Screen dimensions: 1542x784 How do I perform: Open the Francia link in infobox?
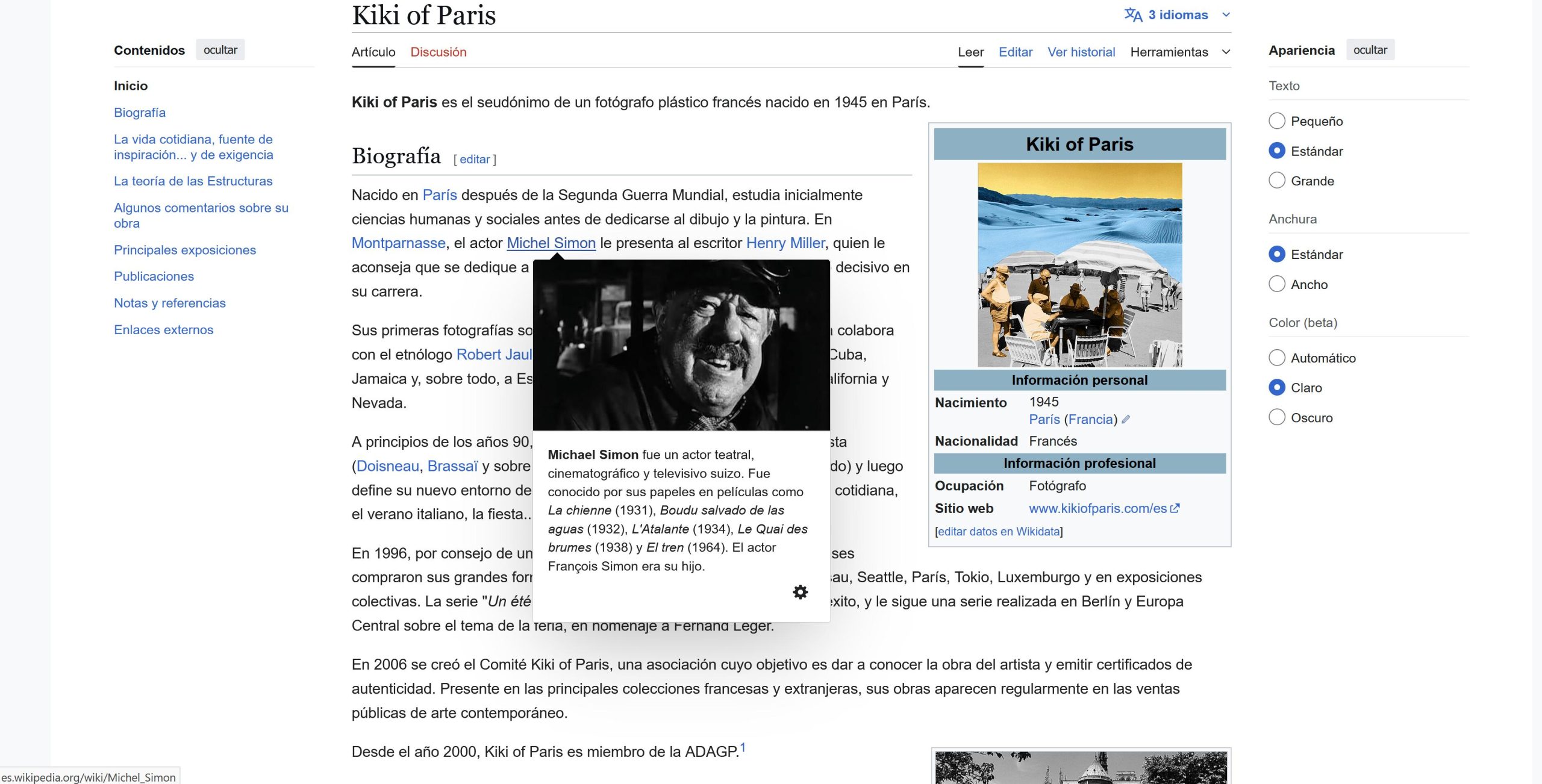tap(1091, 420)
